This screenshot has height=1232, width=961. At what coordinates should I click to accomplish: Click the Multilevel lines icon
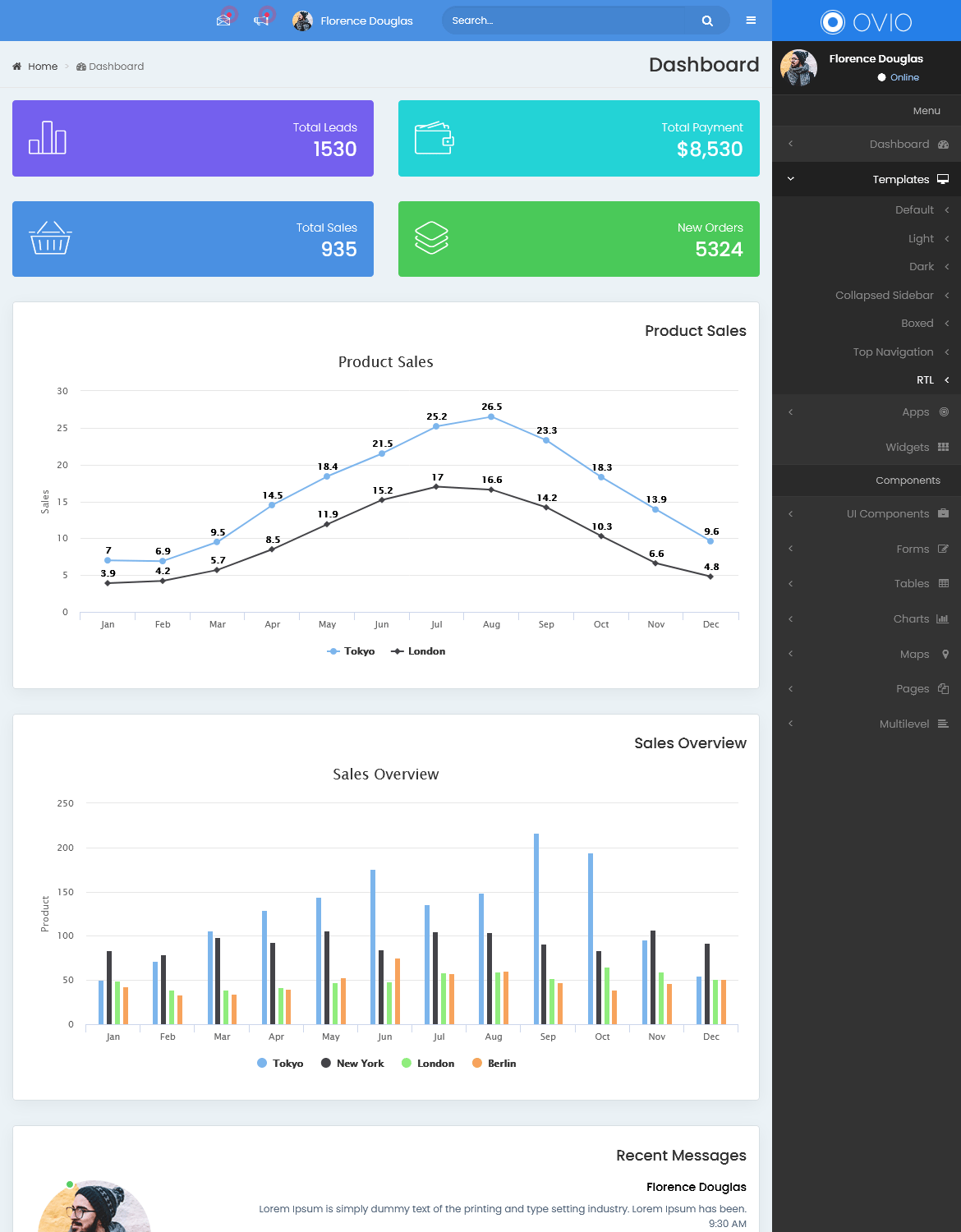(943, 724)
